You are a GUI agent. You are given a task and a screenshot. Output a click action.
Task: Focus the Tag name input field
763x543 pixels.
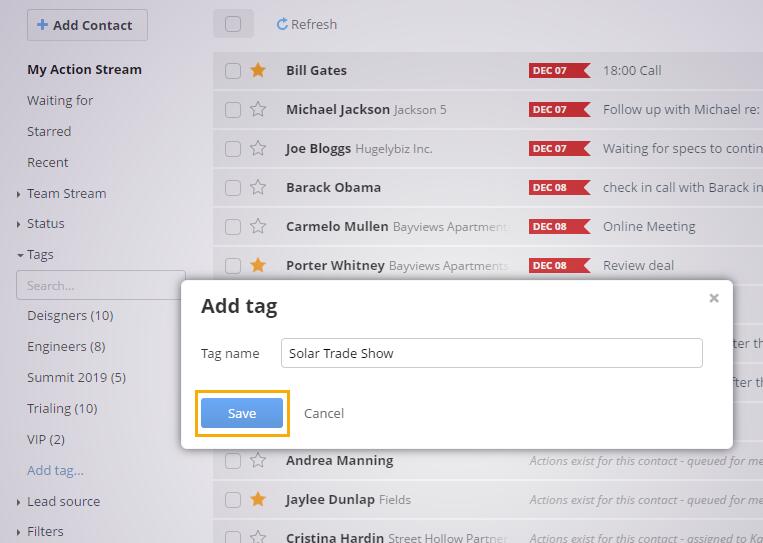(x=491, y=353)
